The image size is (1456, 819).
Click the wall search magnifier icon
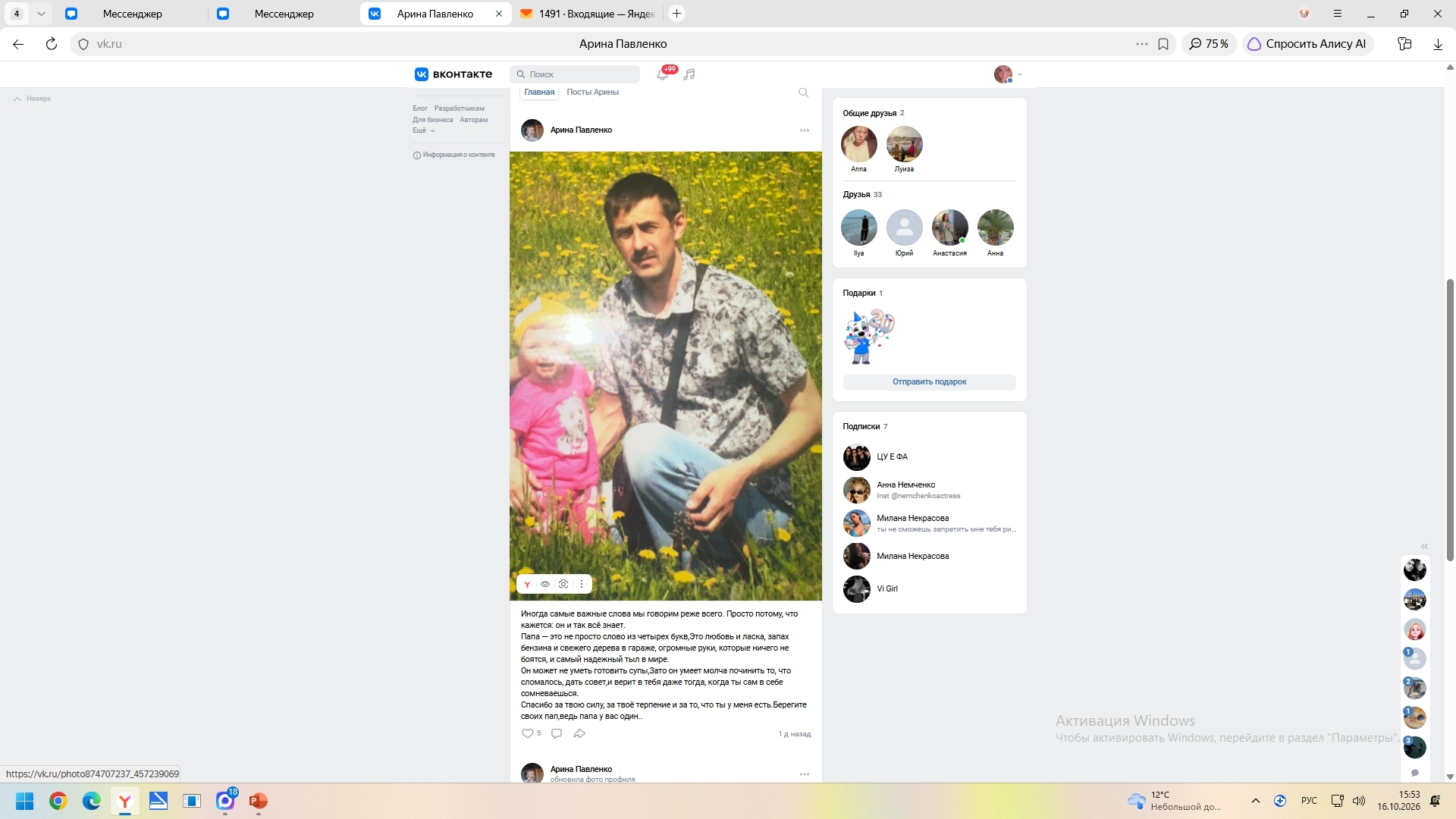pyautogui.click(x=804, y=93)
